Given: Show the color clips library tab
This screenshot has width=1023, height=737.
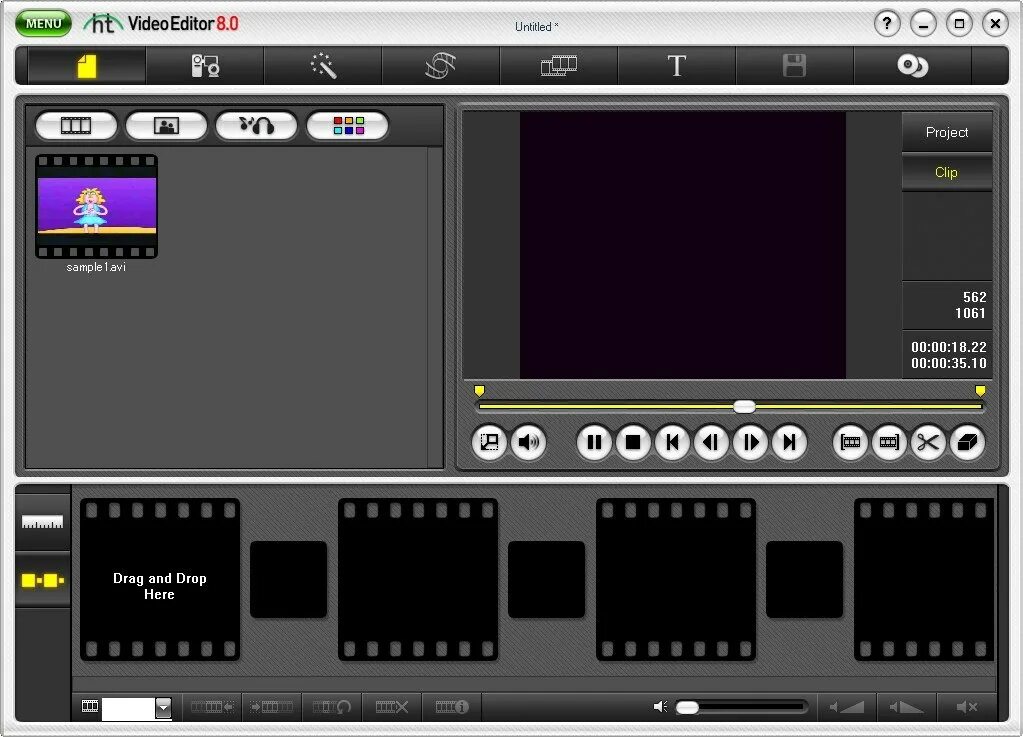Looking at the screenshot, I should [348, 125].
